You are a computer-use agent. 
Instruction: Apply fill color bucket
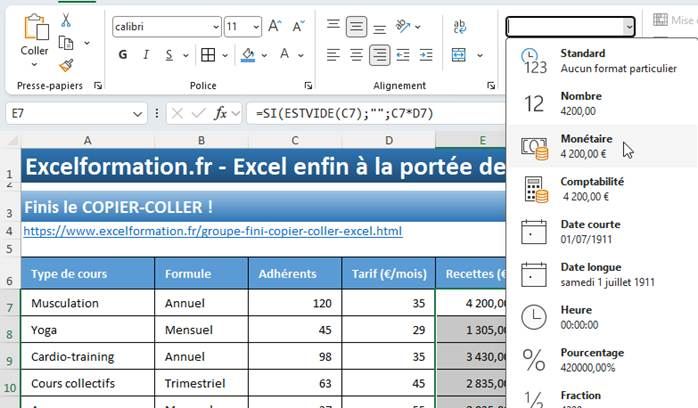pos(248,55)
